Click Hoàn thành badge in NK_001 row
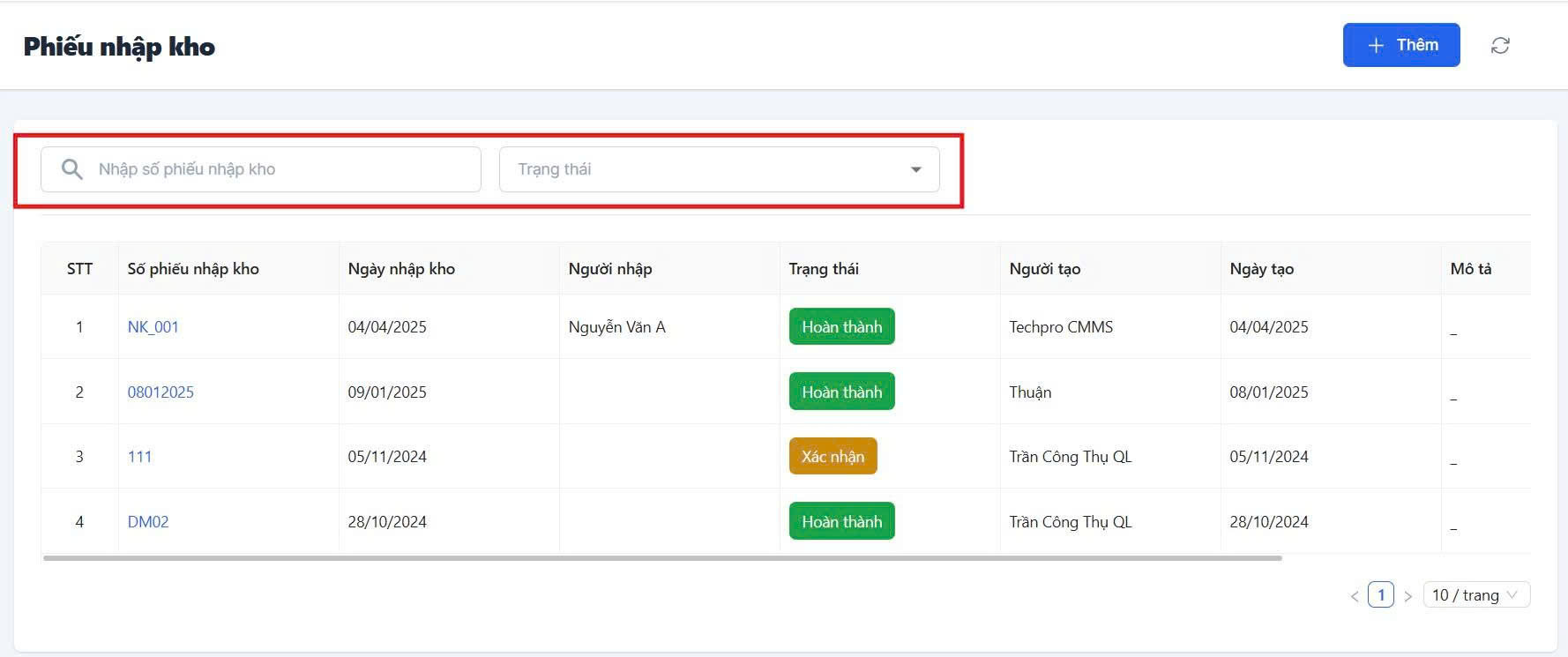The image size is (1568, 657). [841, 327]
